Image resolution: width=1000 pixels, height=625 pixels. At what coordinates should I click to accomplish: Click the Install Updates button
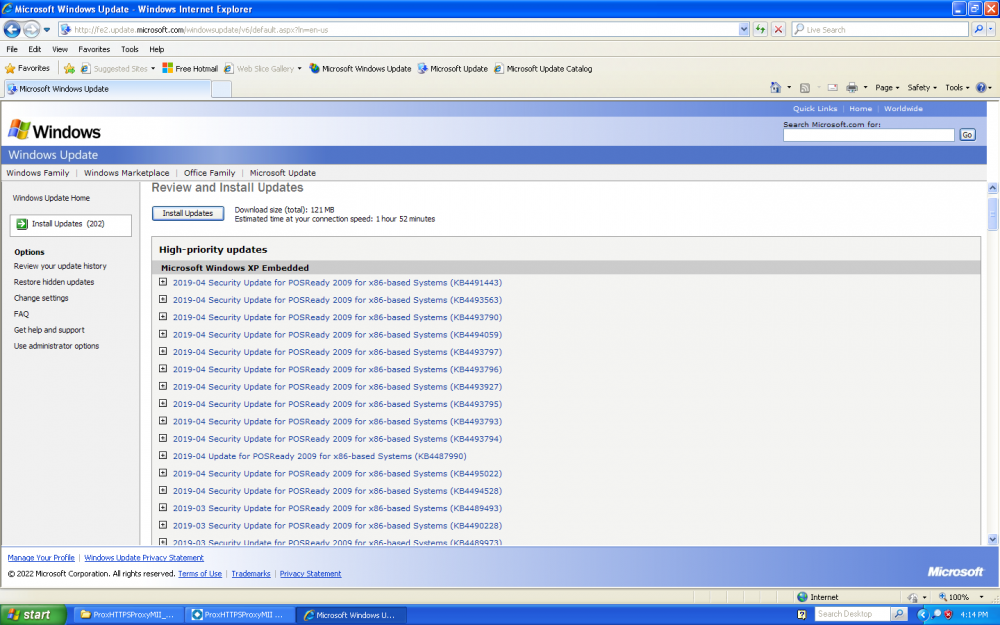(187, 213)
